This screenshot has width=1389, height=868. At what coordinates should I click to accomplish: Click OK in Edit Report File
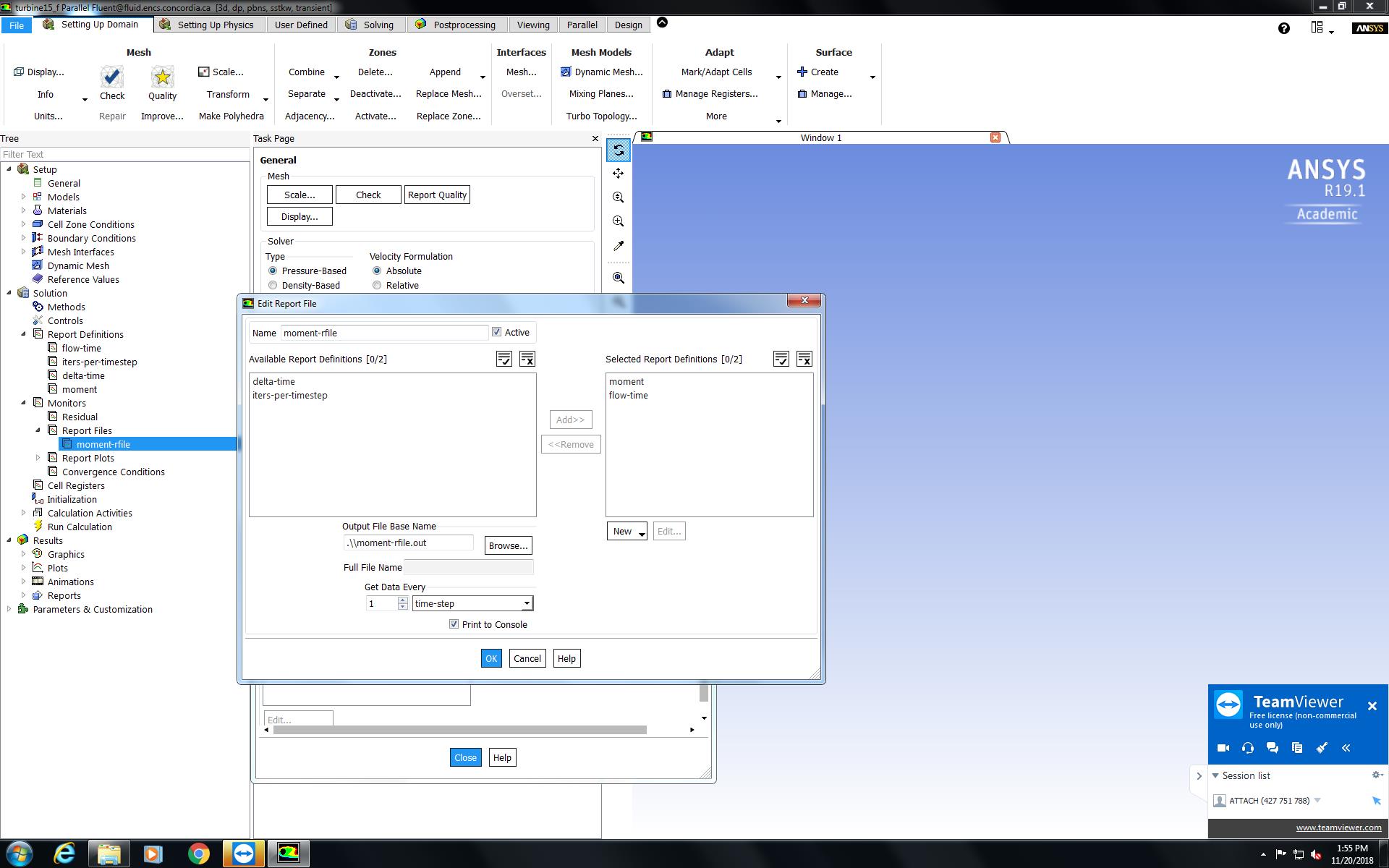coord(491,658)
